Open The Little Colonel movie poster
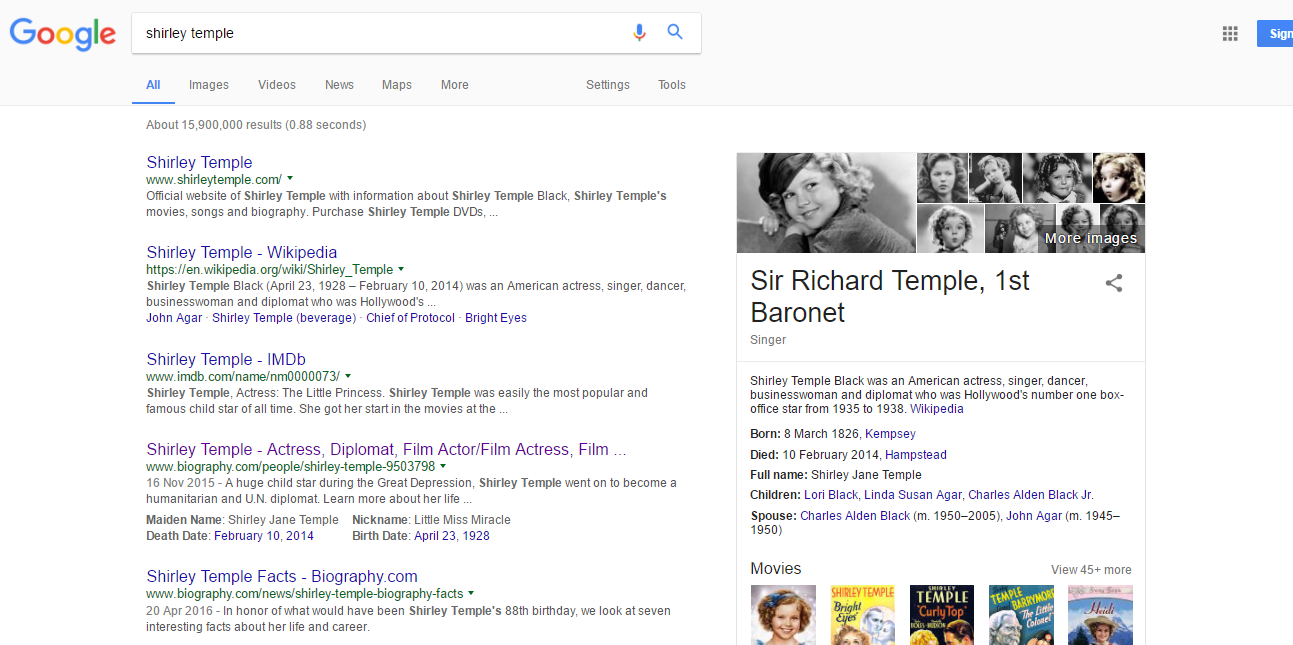This screenshot has height=645, width=1293. pyautogui.click(x=1021, y=615)
